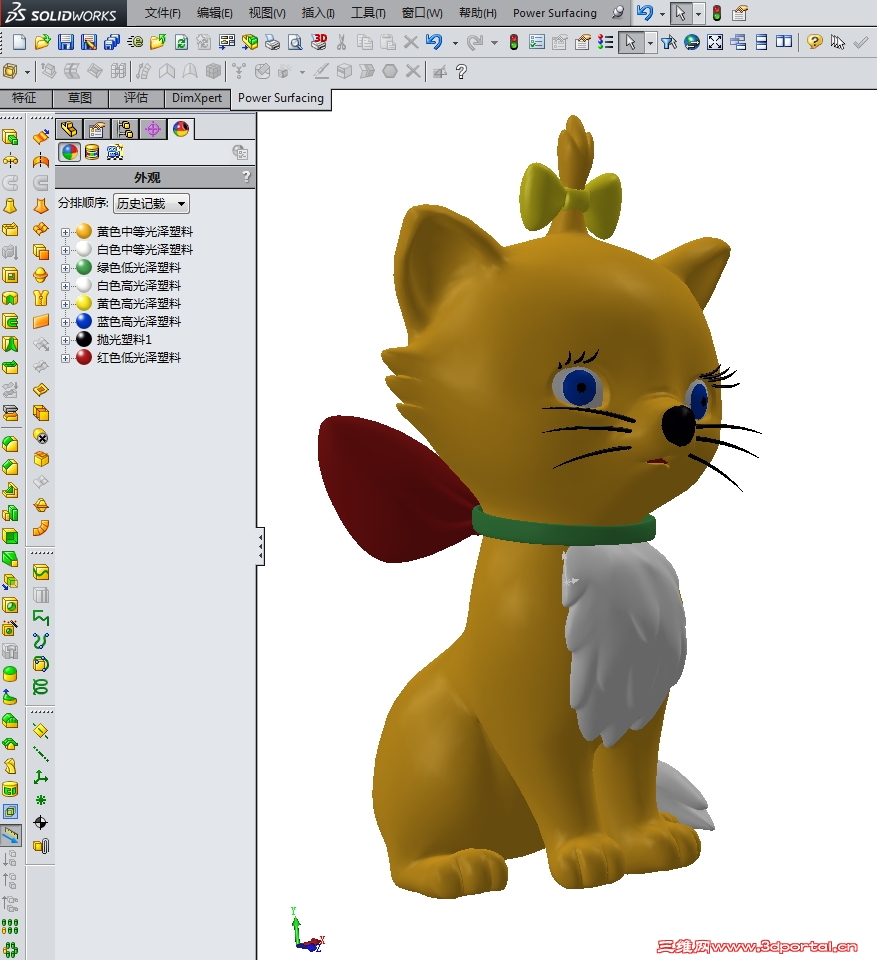The width and height of the screenshot is (877, 960).
Task: Click the 外观 panel help question mark
Action: coord(245,177)
